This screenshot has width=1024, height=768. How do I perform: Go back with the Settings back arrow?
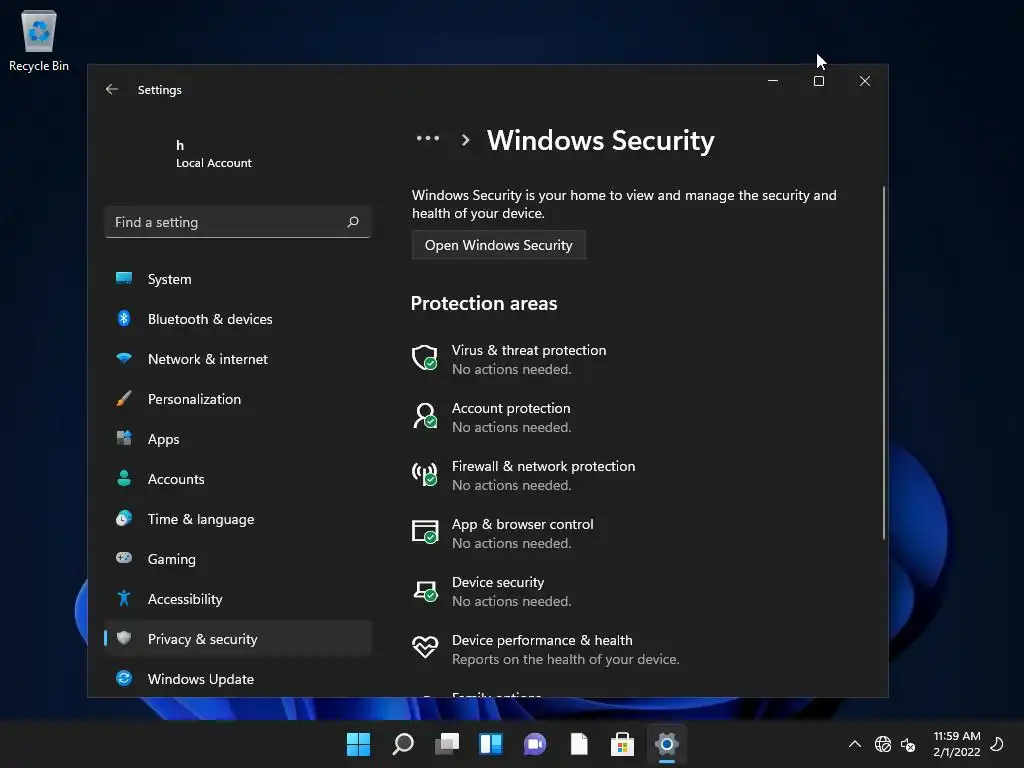tap(112, 89)
